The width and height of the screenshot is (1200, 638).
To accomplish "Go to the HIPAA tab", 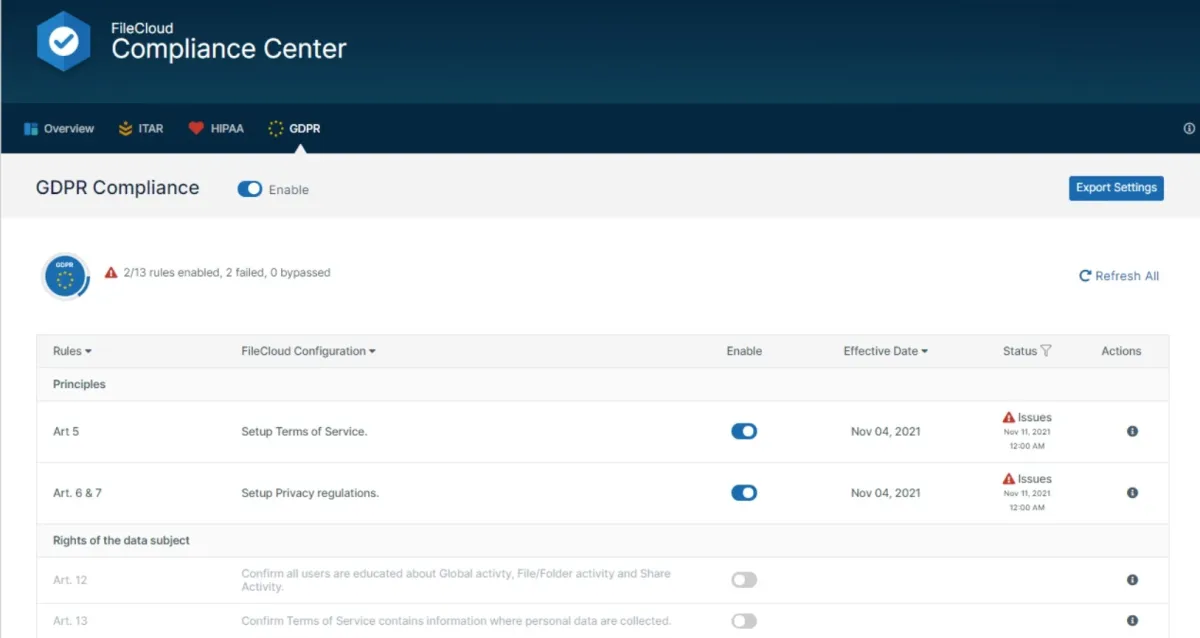I will 216,128.
